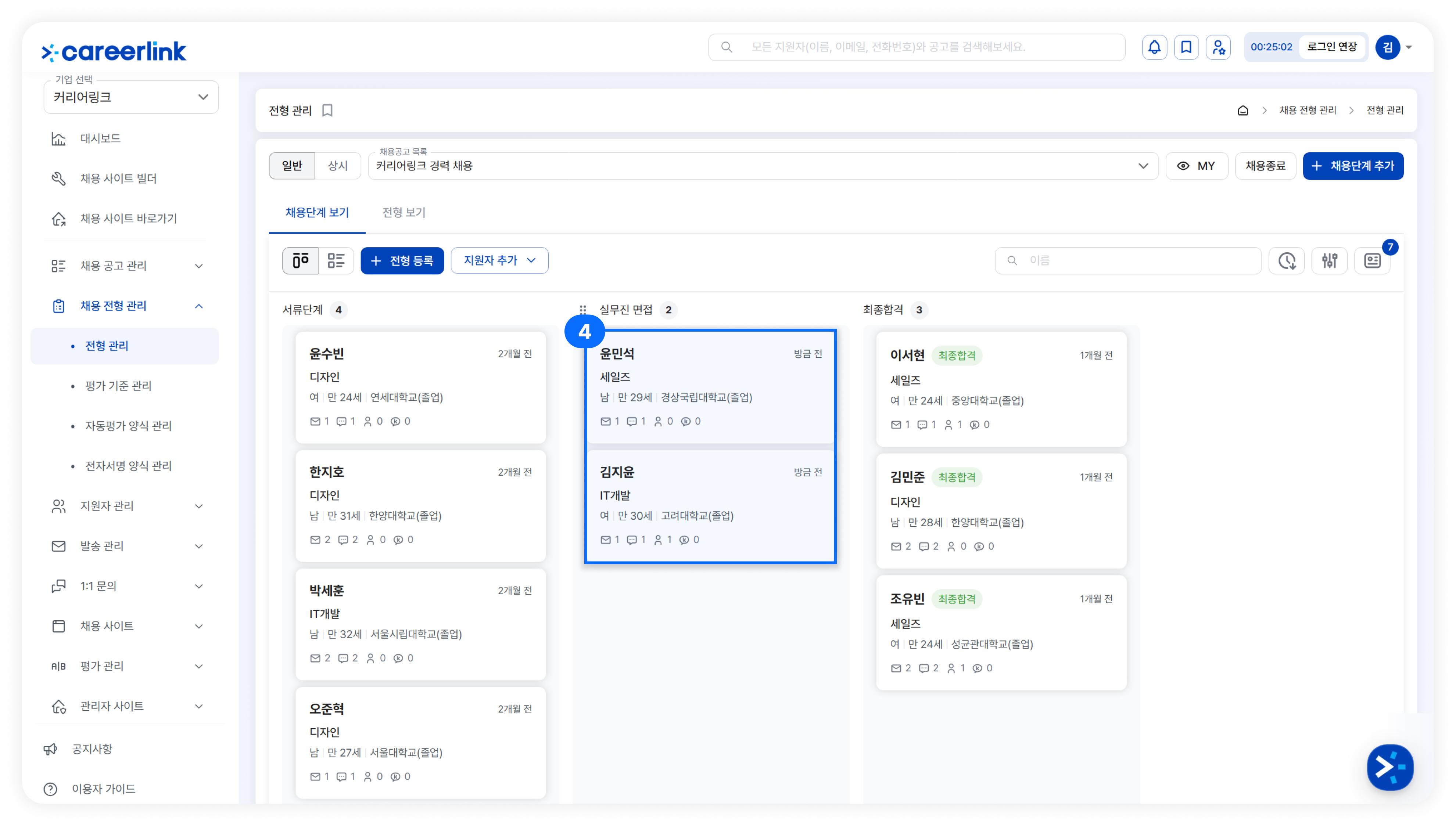Collapse the 채용 전형 관리 menu
1456x826 pixels.
(199, 306)
